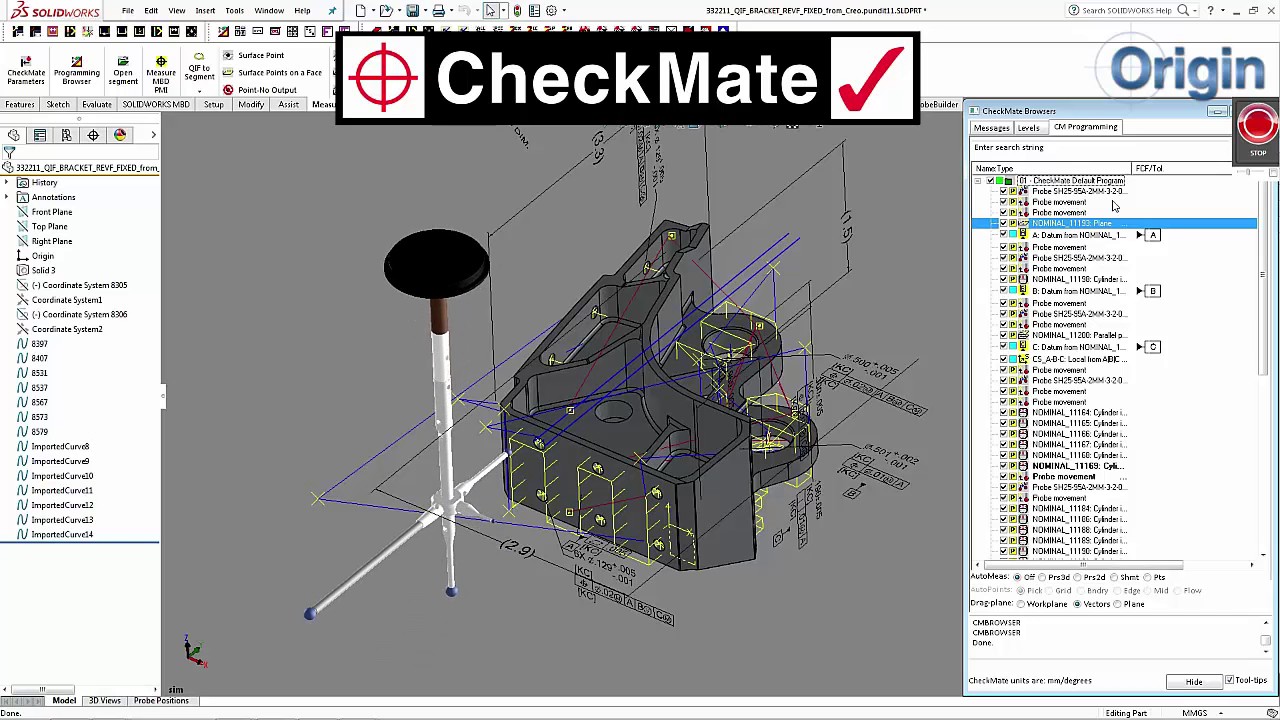The width and height of the screenshot is (1280, 720).
Task: Select AutoMeas Prs3d radio button
Action: pos(1042,577)
